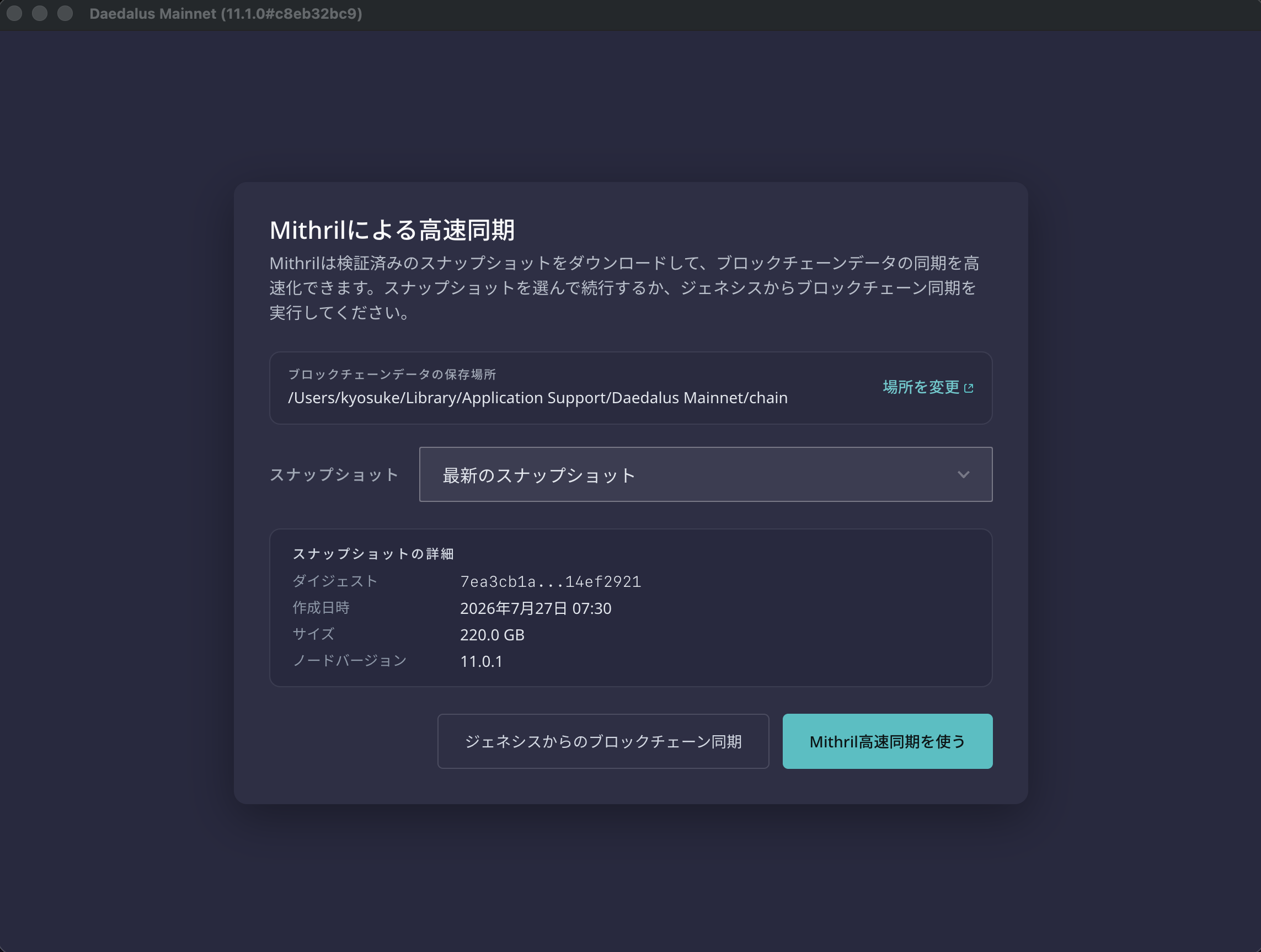
Task: Click the スナップショット field label
Action: tap(334, 474)
